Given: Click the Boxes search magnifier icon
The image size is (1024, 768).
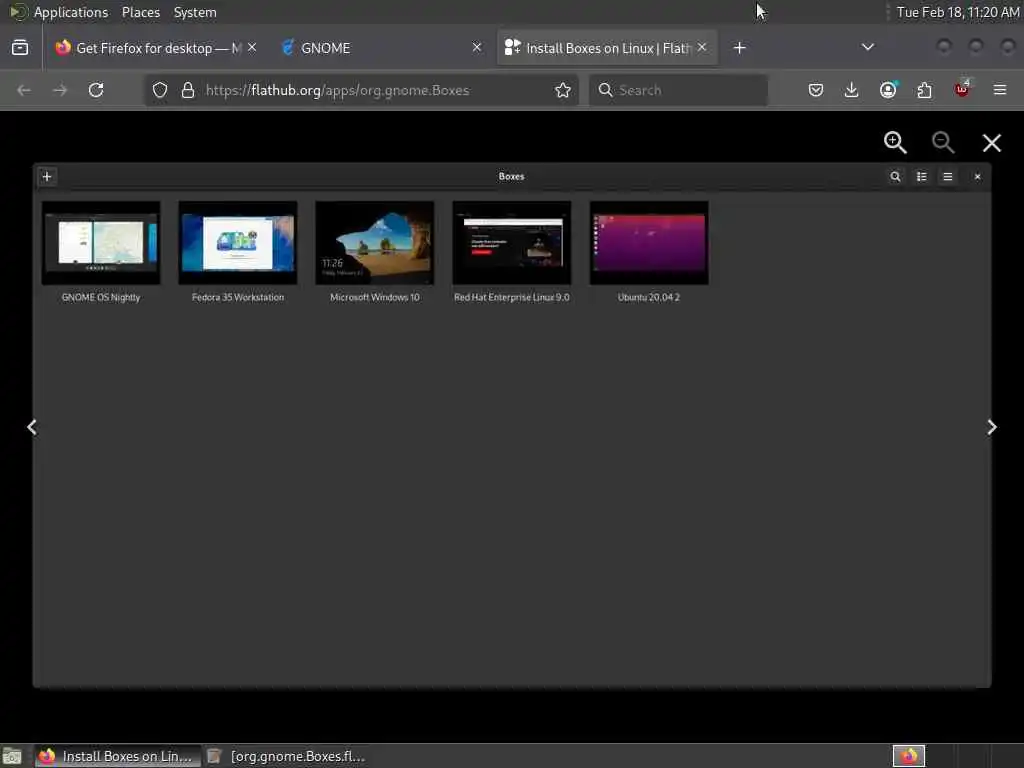Looking at the screenshot, I should [895, 176].
